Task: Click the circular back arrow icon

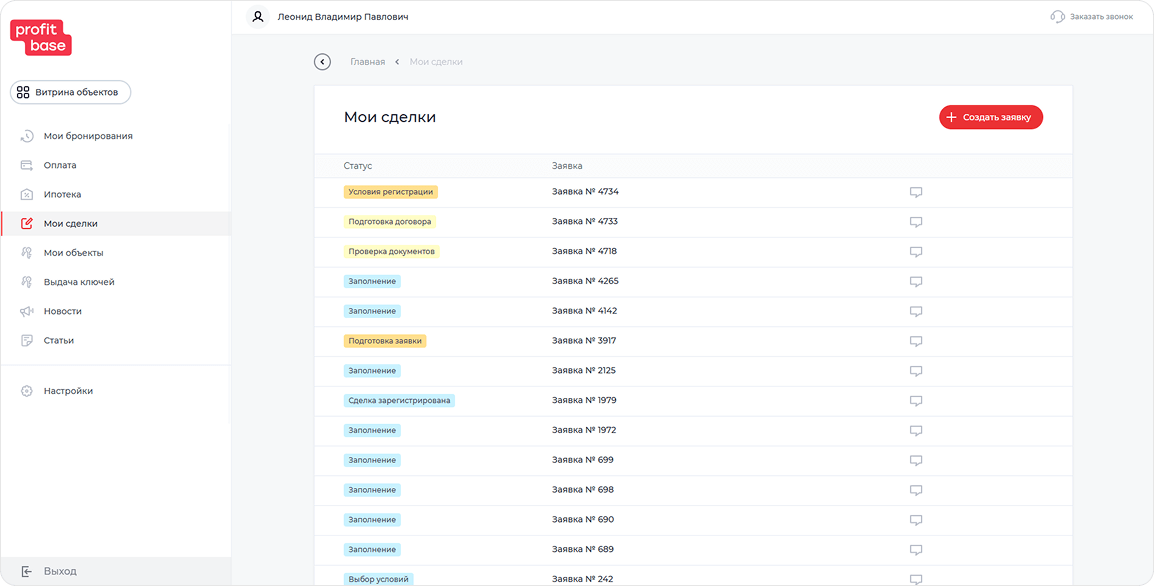Action: [x=322, y=62]
